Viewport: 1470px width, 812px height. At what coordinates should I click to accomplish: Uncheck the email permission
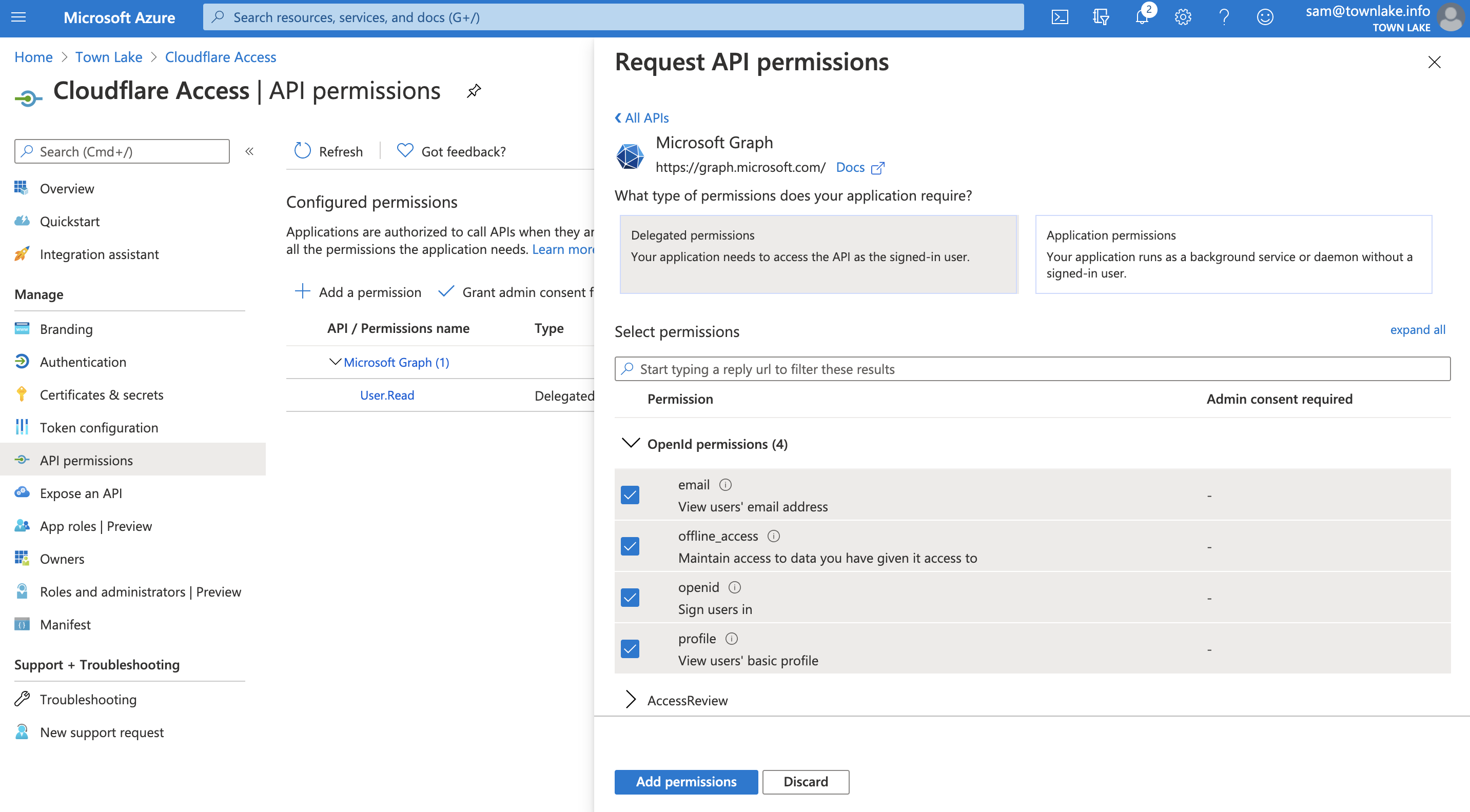(x=630, y=494)
